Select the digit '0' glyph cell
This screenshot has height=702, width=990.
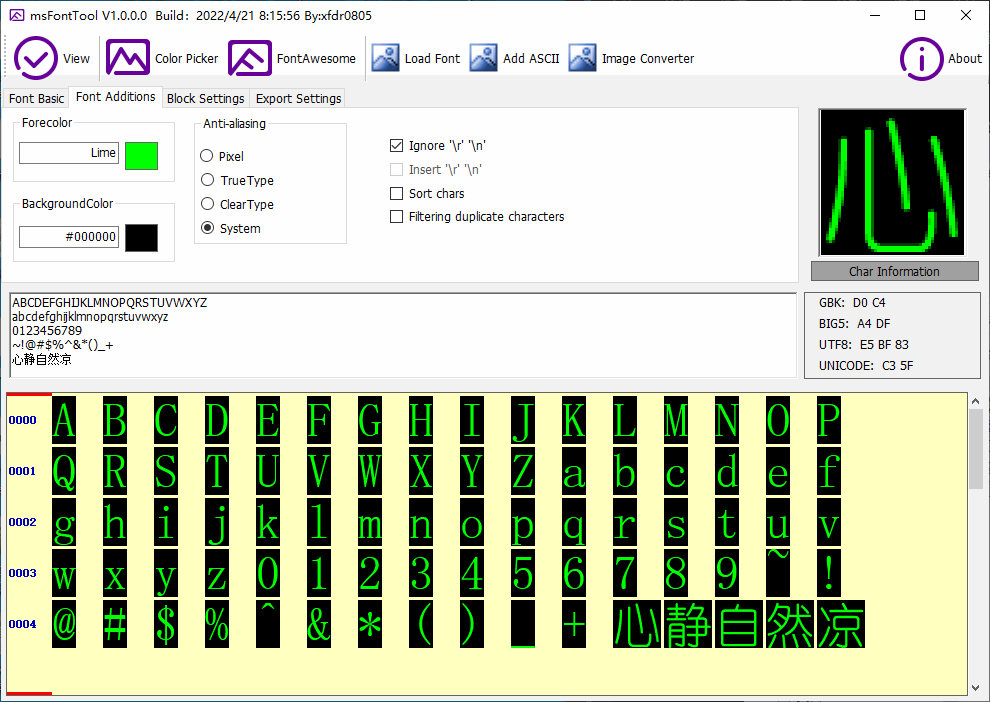(268, 573)
